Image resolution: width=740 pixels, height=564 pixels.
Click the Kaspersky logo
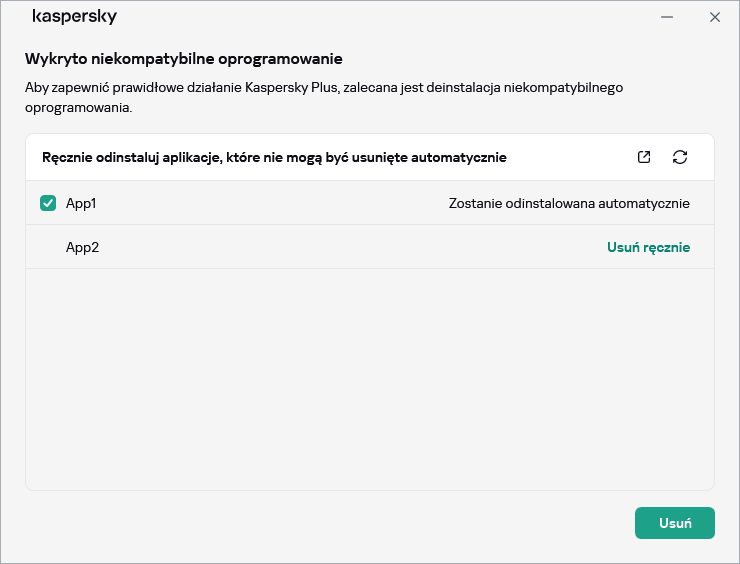[x=74, y=17]
